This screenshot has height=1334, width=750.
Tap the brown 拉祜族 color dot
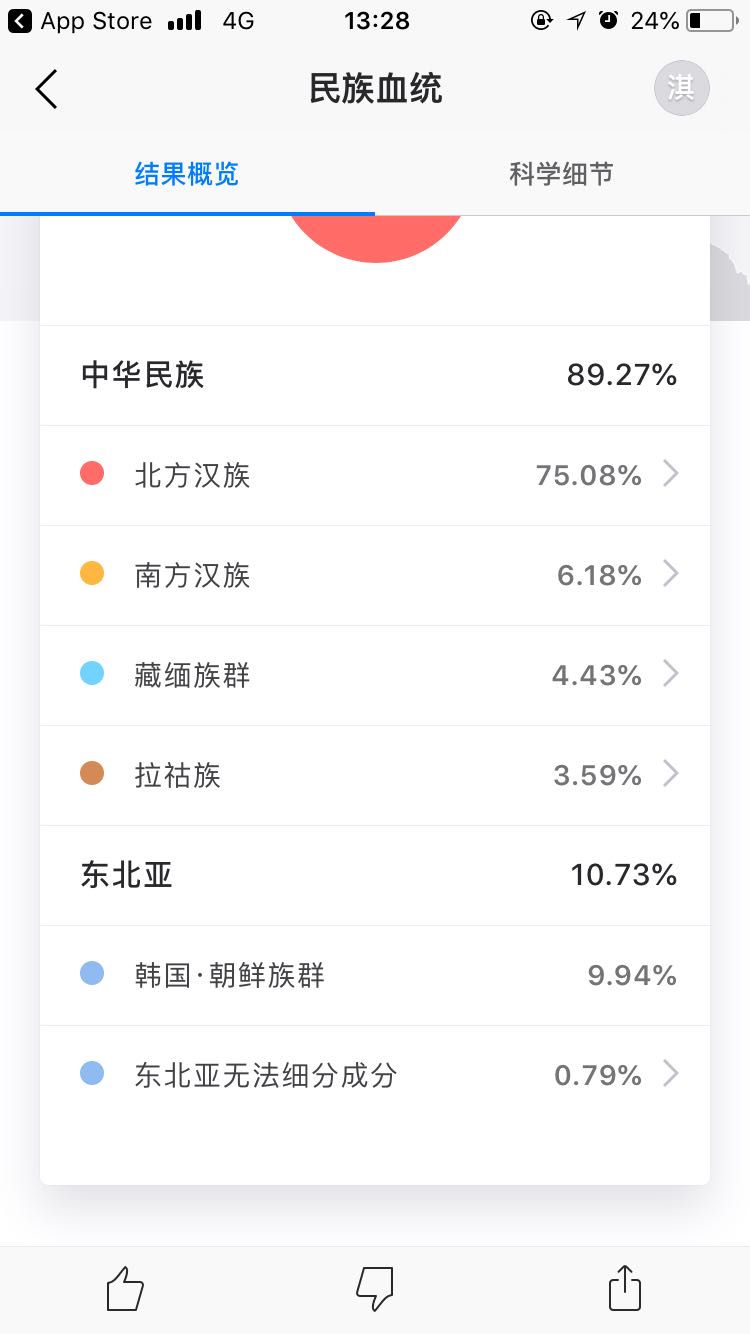coord(92,774)
